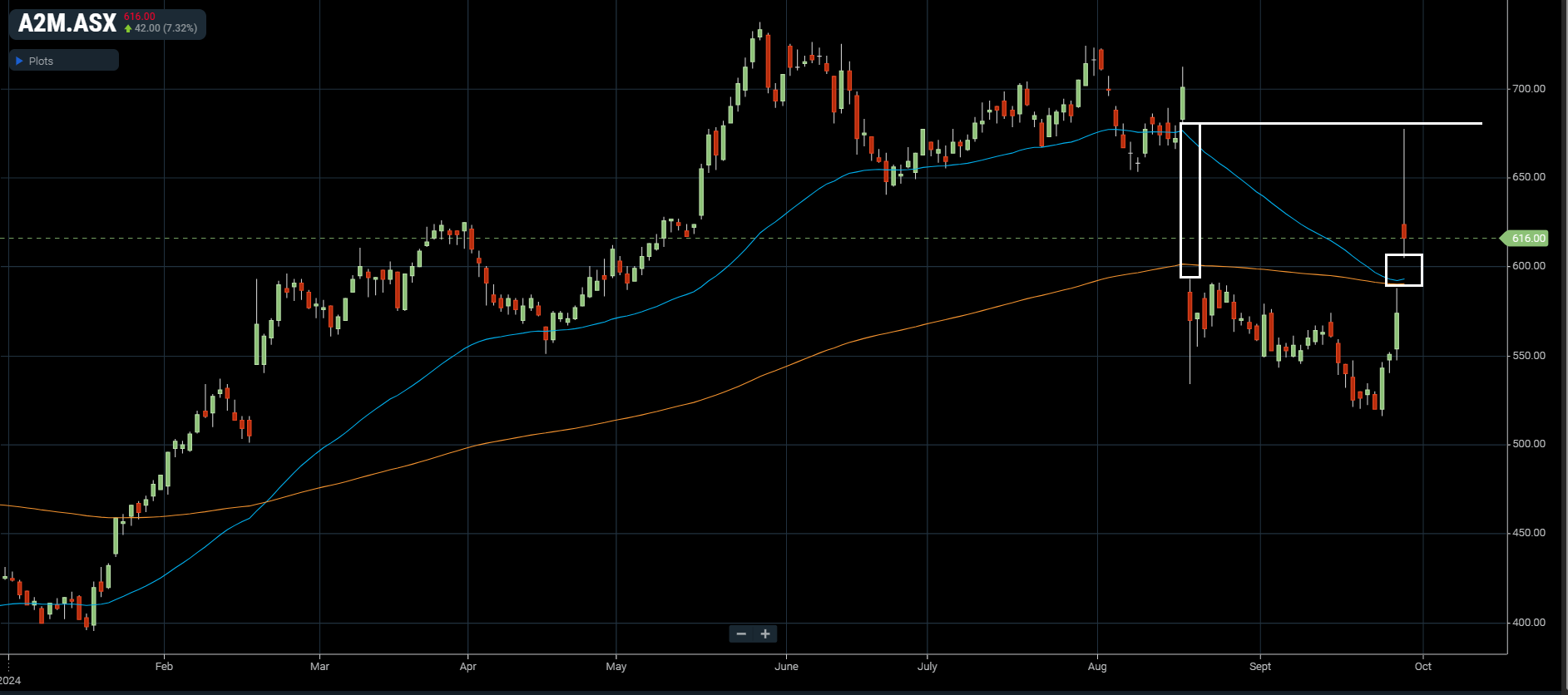Image resolution: width=1568 pixels, height=695 pixels.
Task: Click the Feb date axis label
Action: click(164, 667)
